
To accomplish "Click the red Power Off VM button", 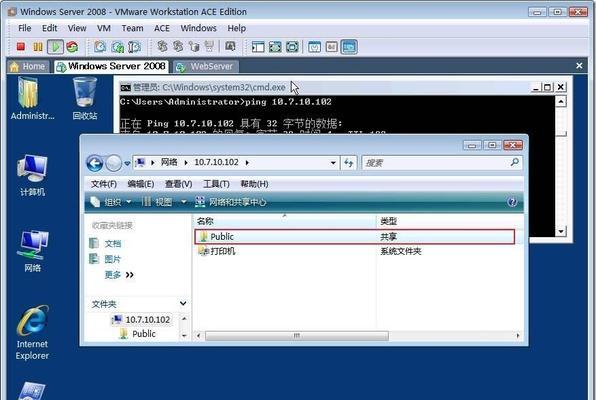I will (x=21, y=47).
